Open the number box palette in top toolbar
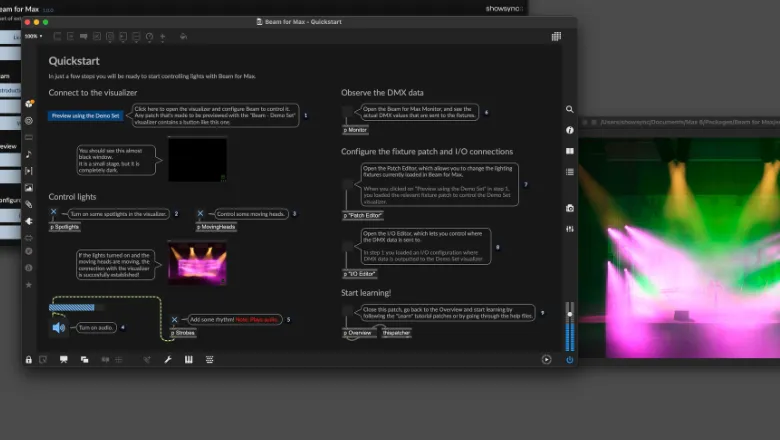This screenshot has height=440, width=780. coord(123,36)
